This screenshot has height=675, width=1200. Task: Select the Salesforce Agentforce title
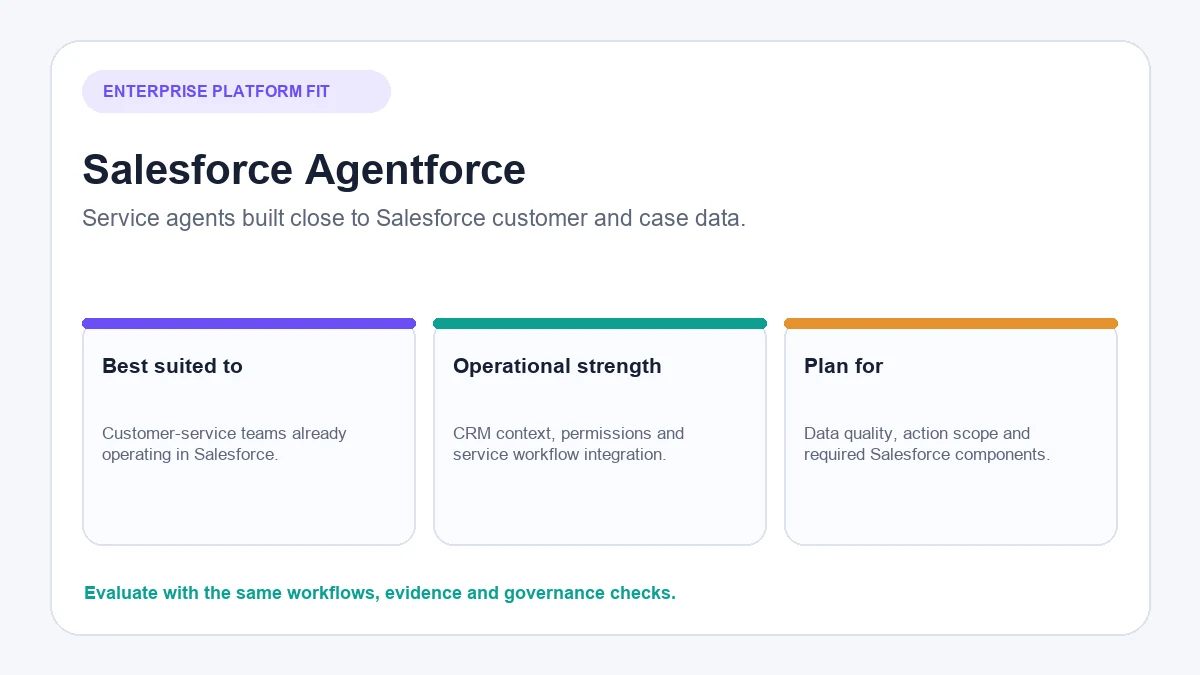pyautogui.click(x=304, y=169)
